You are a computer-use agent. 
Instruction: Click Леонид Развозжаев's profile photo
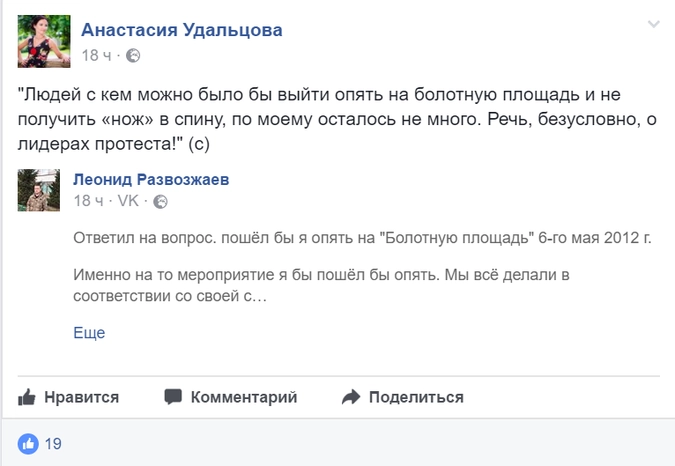point(39,190)
